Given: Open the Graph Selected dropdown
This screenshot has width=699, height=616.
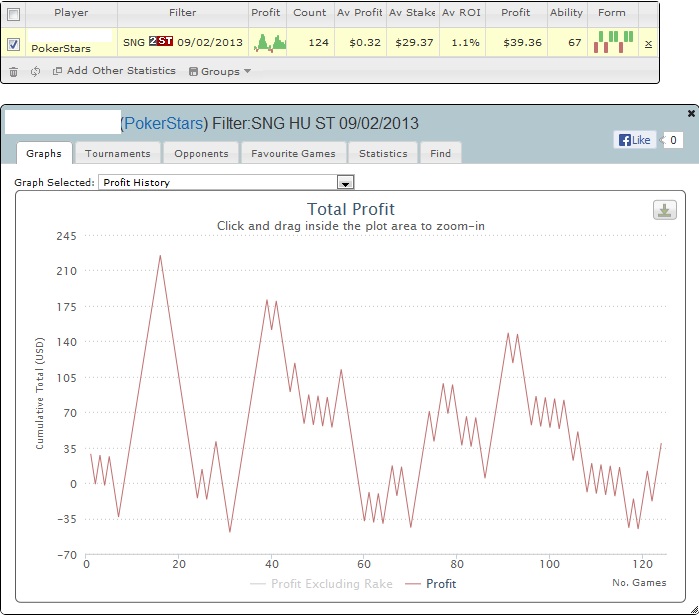Looking at the screenshot, I should (345, 183).
